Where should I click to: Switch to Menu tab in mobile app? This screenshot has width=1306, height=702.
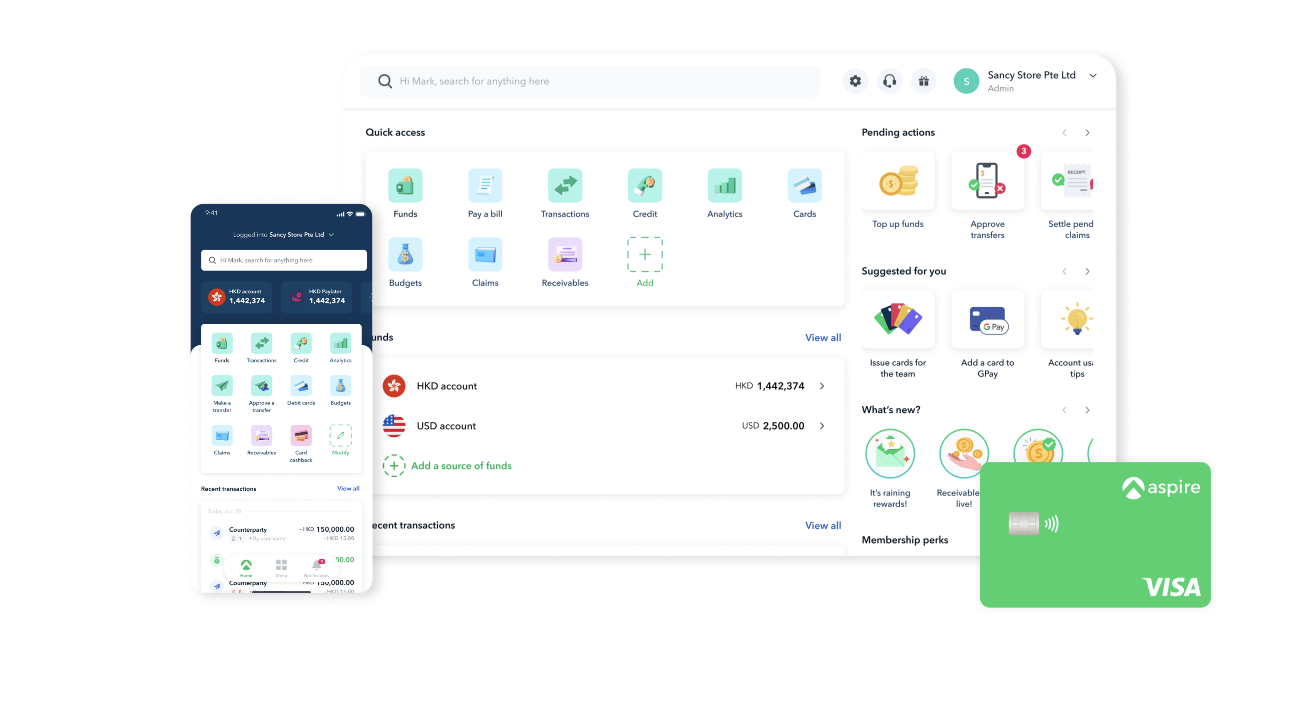coord(281,568)
